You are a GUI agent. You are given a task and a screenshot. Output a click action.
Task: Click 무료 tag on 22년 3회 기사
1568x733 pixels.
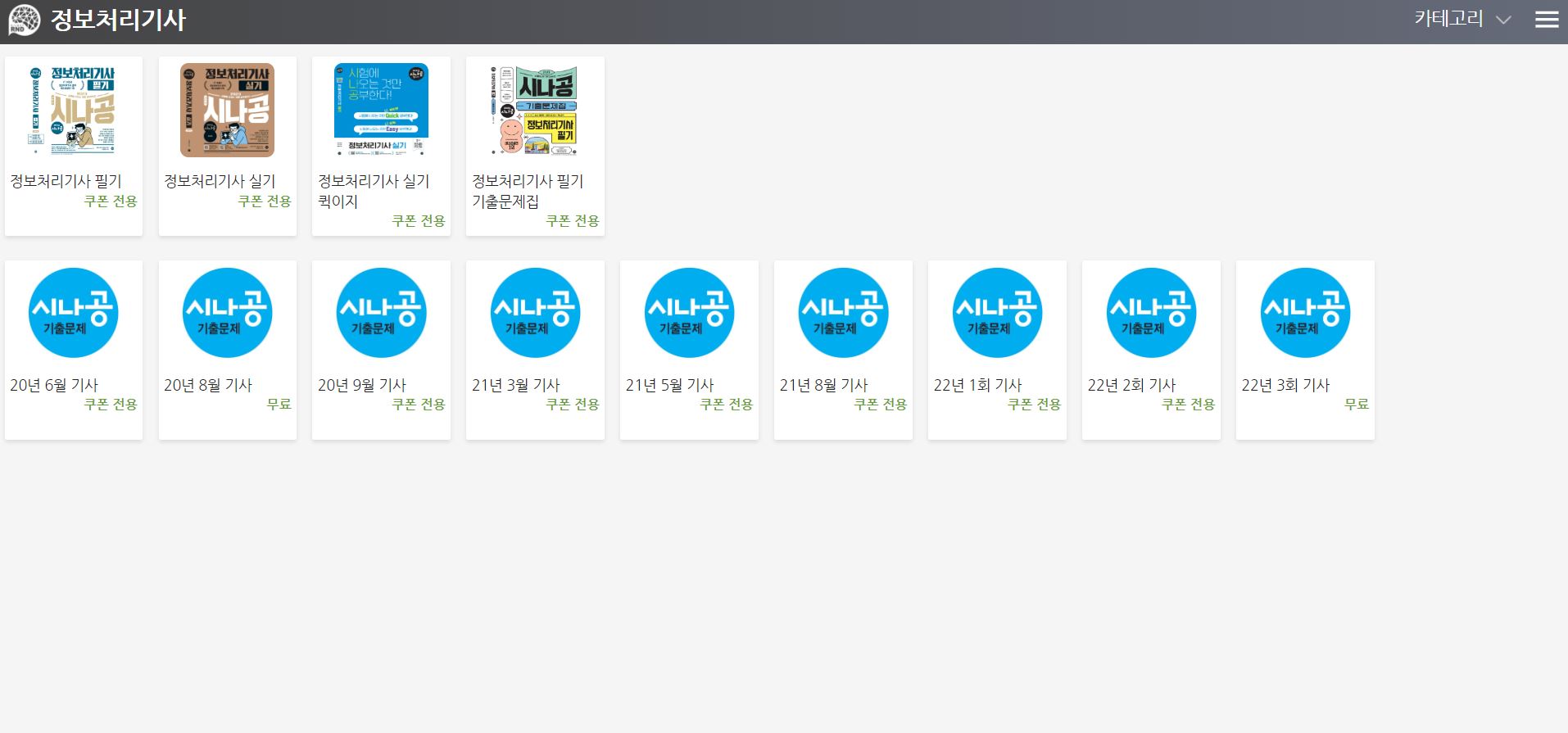[x=1357, y=405]
